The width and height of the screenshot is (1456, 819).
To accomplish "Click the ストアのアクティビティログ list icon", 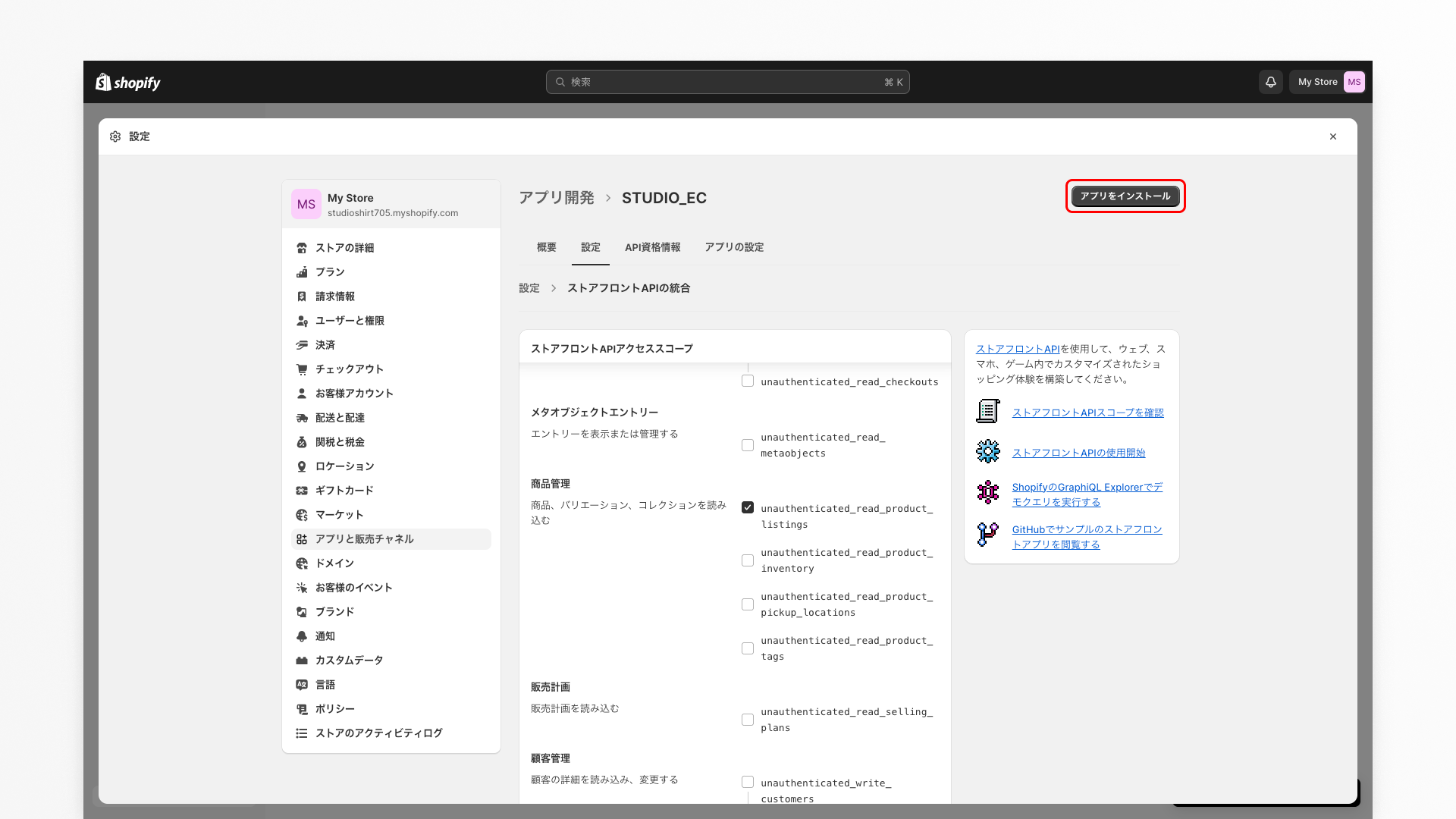I will [302, 733].
